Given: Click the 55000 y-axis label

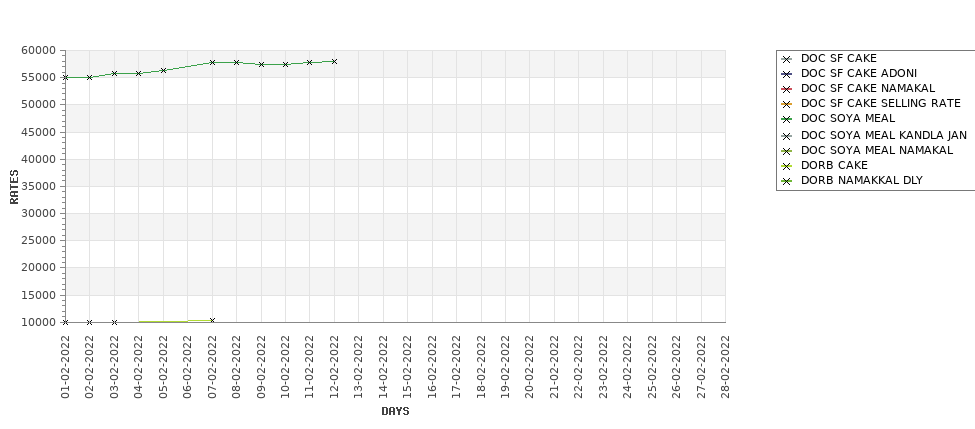Looking at the screenshot, I should pyautogui.click(x=39, y=78).
